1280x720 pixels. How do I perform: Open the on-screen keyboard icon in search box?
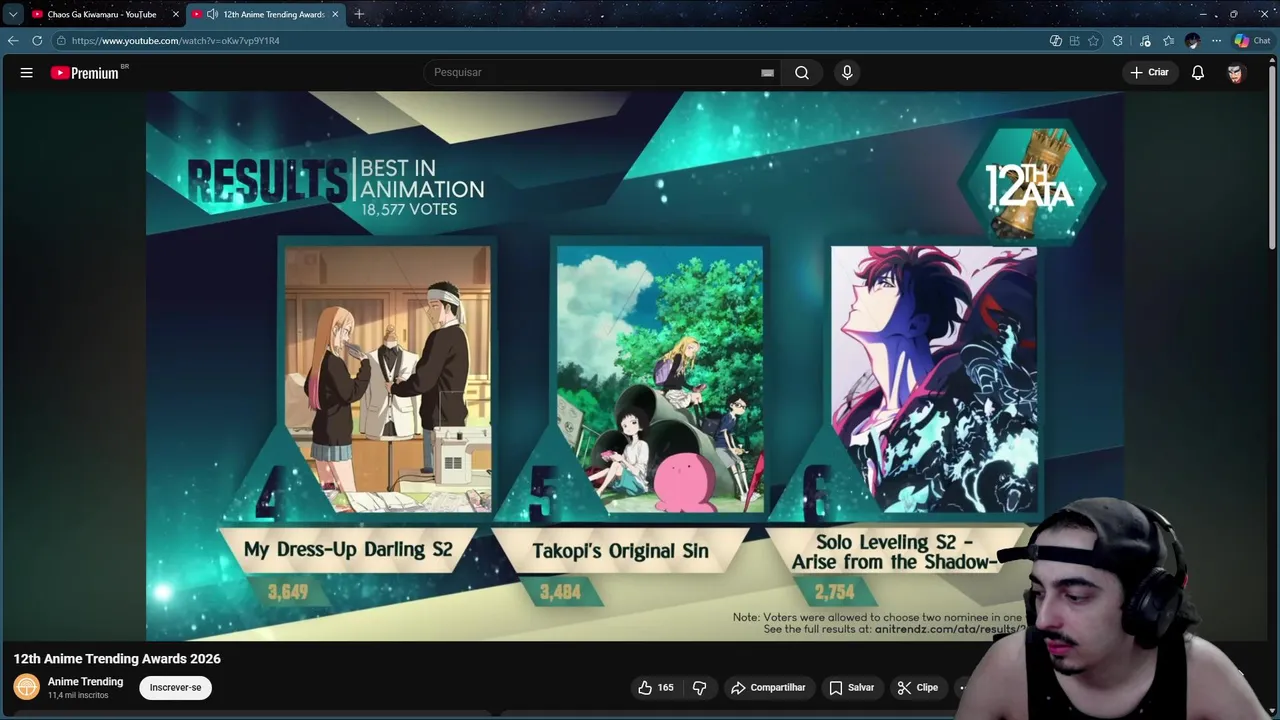[767, 72]
